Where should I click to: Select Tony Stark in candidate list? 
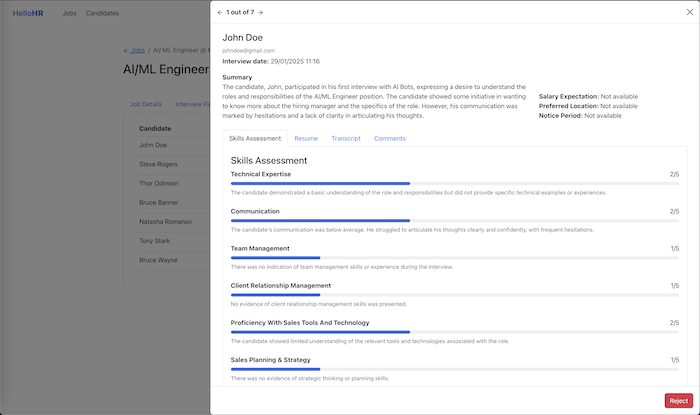point(154,241)
